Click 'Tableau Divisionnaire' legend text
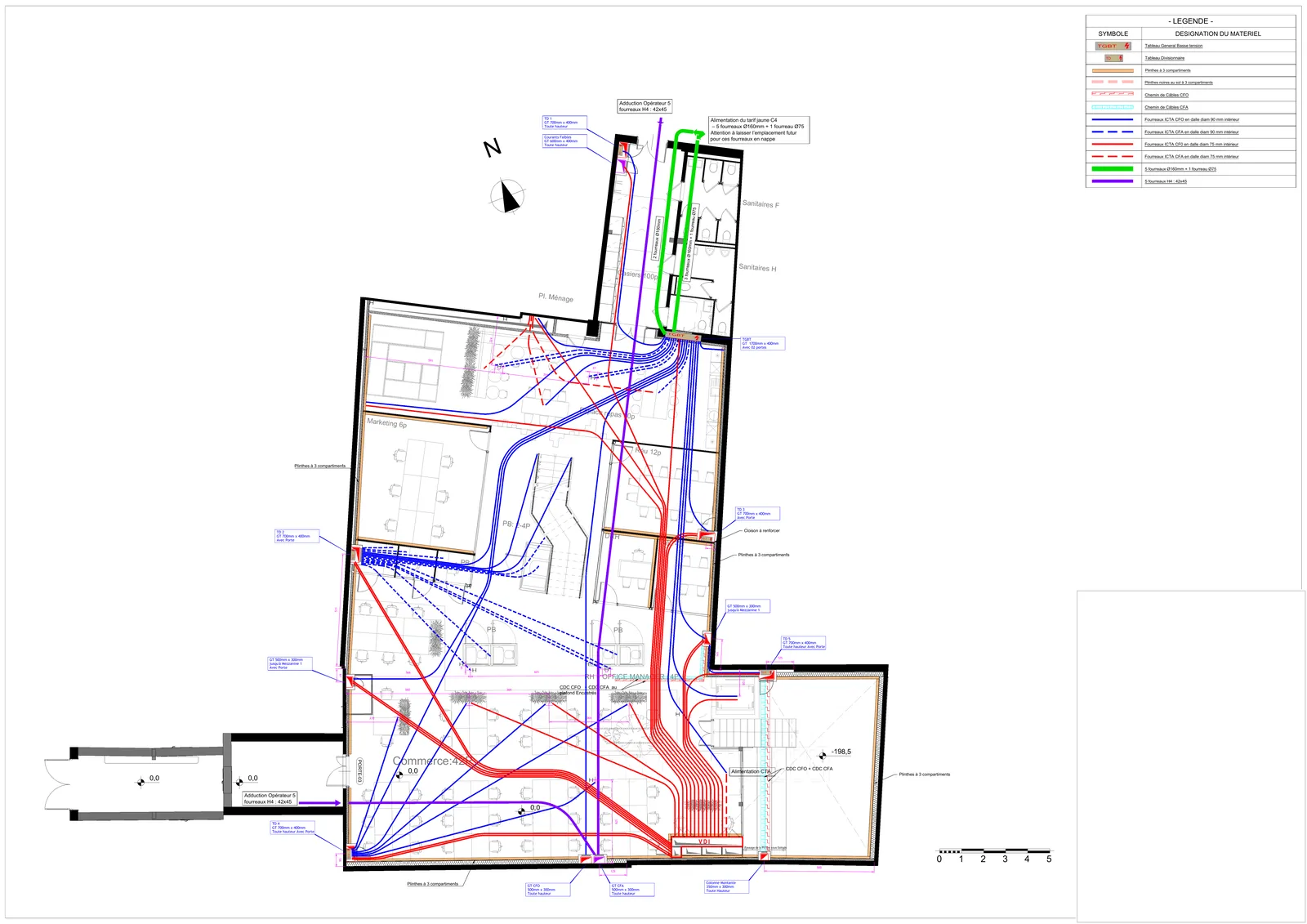The image size is (1307, 924). 1164,58
